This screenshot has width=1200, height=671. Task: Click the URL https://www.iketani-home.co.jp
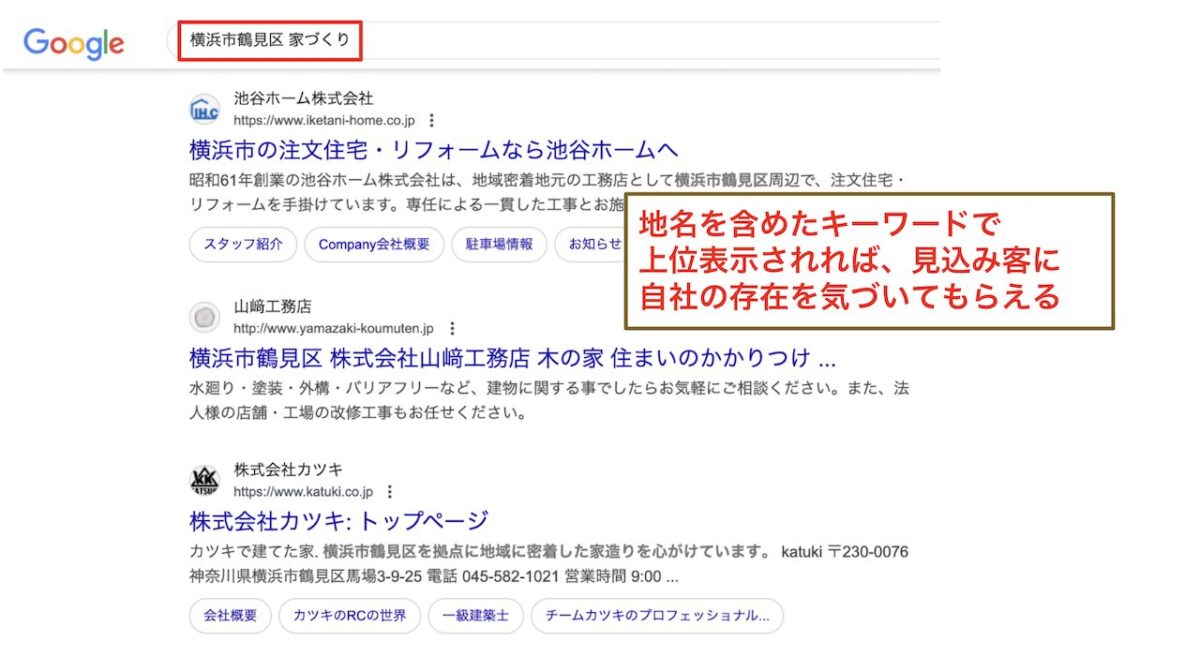click(x=324, y=121)
